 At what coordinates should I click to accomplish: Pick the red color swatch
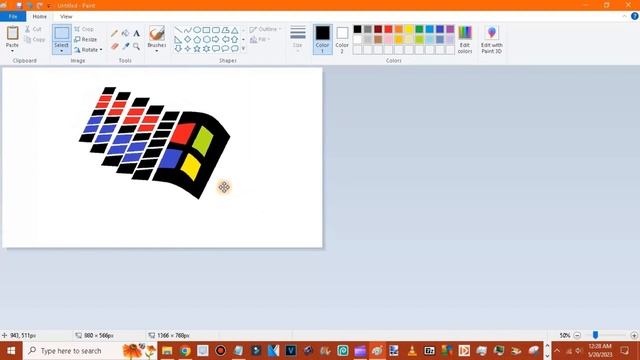pyautogui.click(x=388, y=29)
